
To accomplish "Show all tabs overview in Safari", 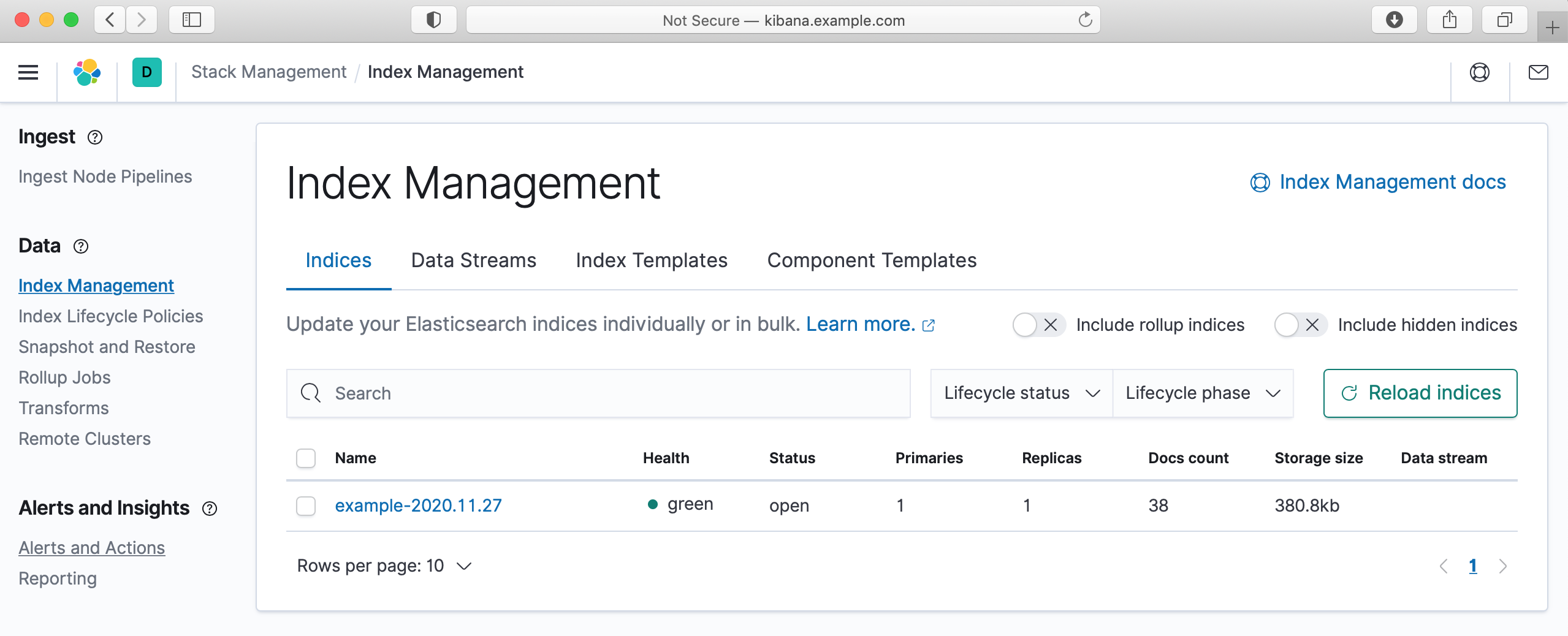I will (1505, 20).
